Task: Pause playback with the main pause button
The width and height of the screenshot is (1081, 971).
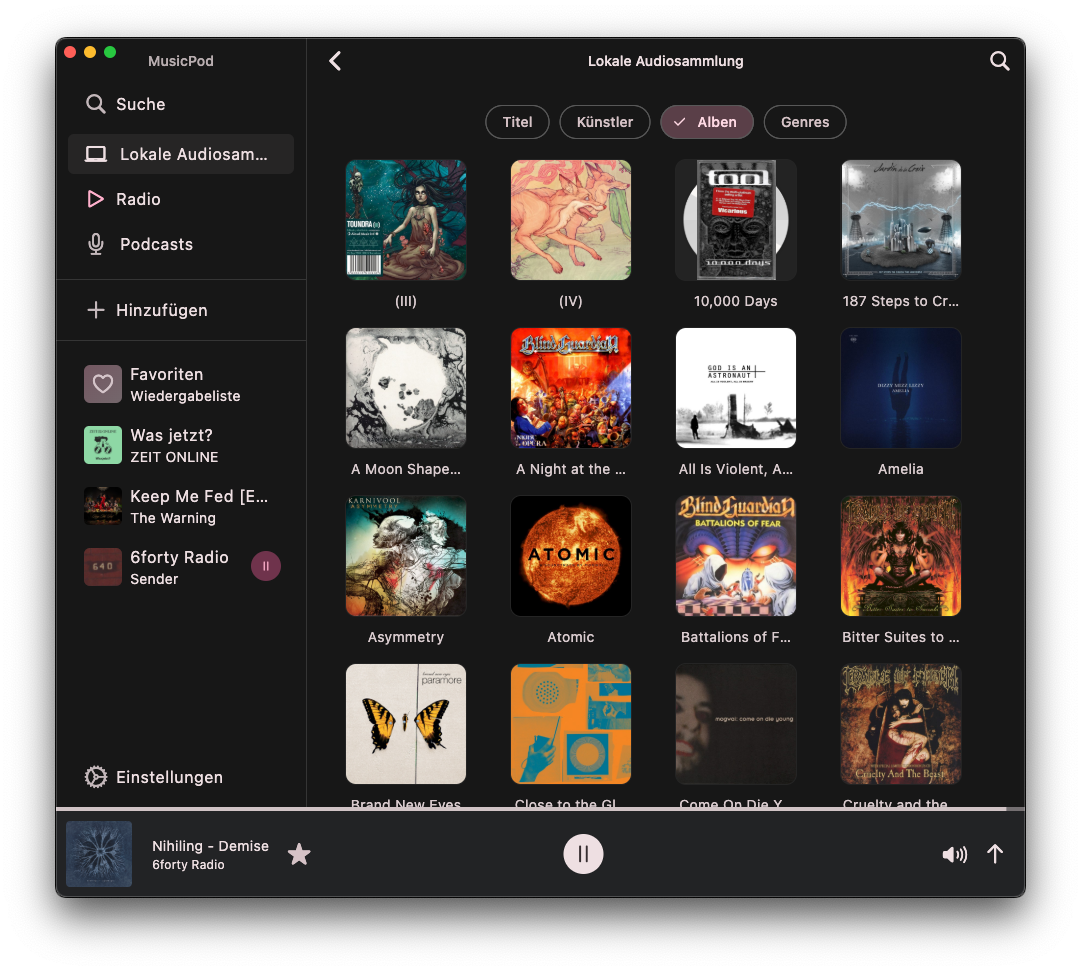Action: point(583,854)
